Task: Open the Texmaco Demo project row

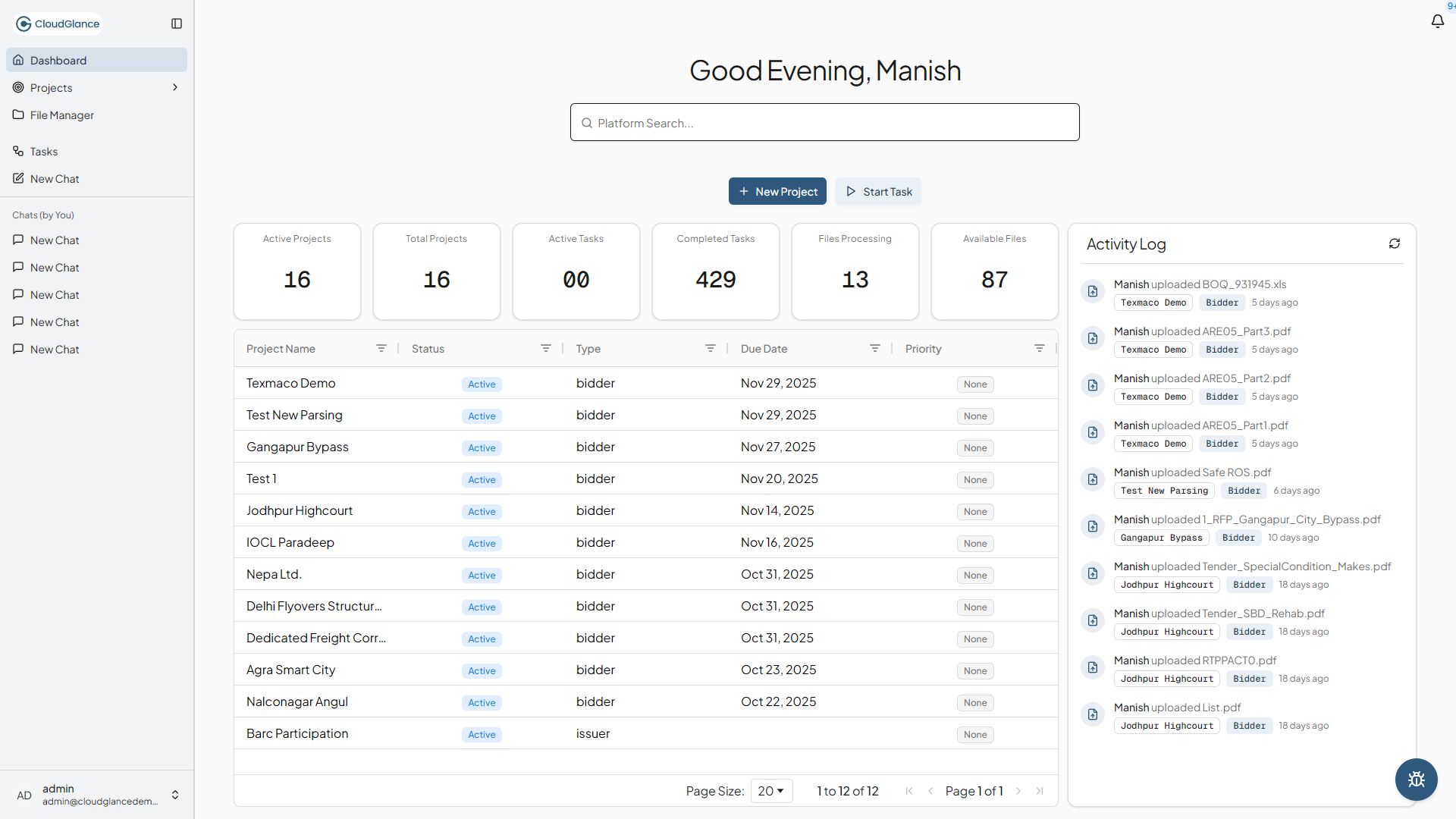Action: (x=291, y=383)
